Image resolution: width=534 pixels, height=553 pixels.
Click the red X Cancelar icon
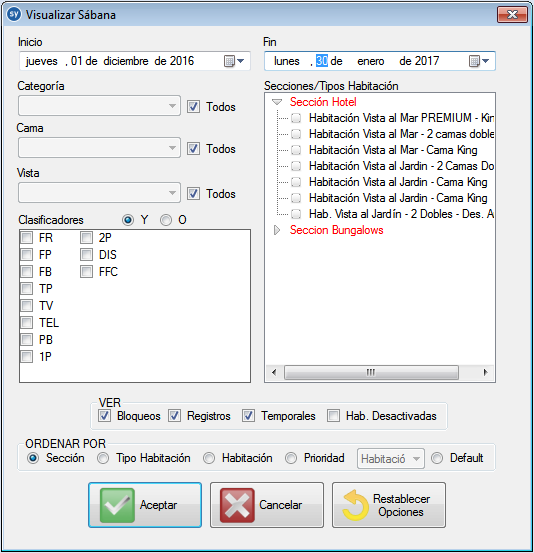[237, 505]
